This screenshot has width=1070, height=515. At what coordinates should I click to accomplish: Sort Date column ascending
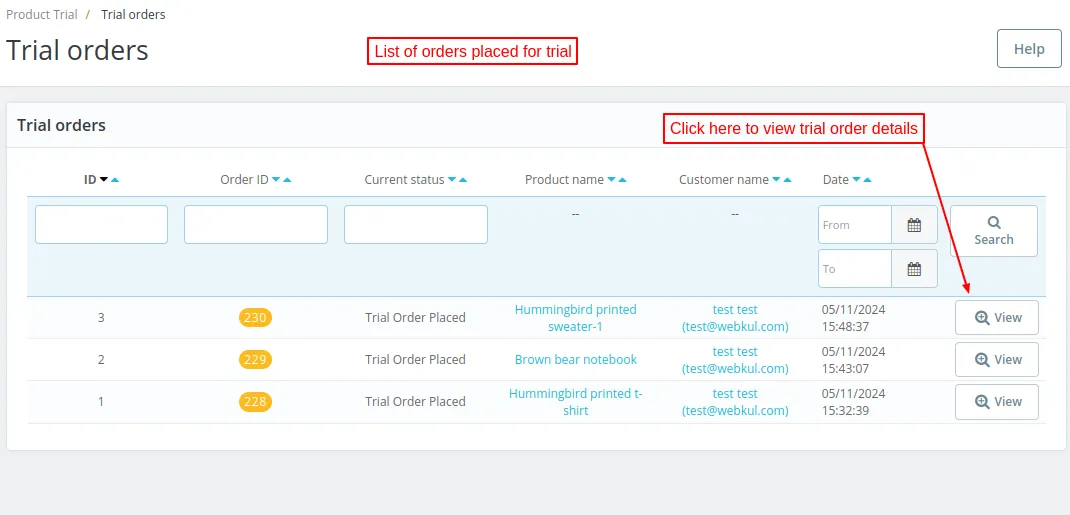point(867,180)
